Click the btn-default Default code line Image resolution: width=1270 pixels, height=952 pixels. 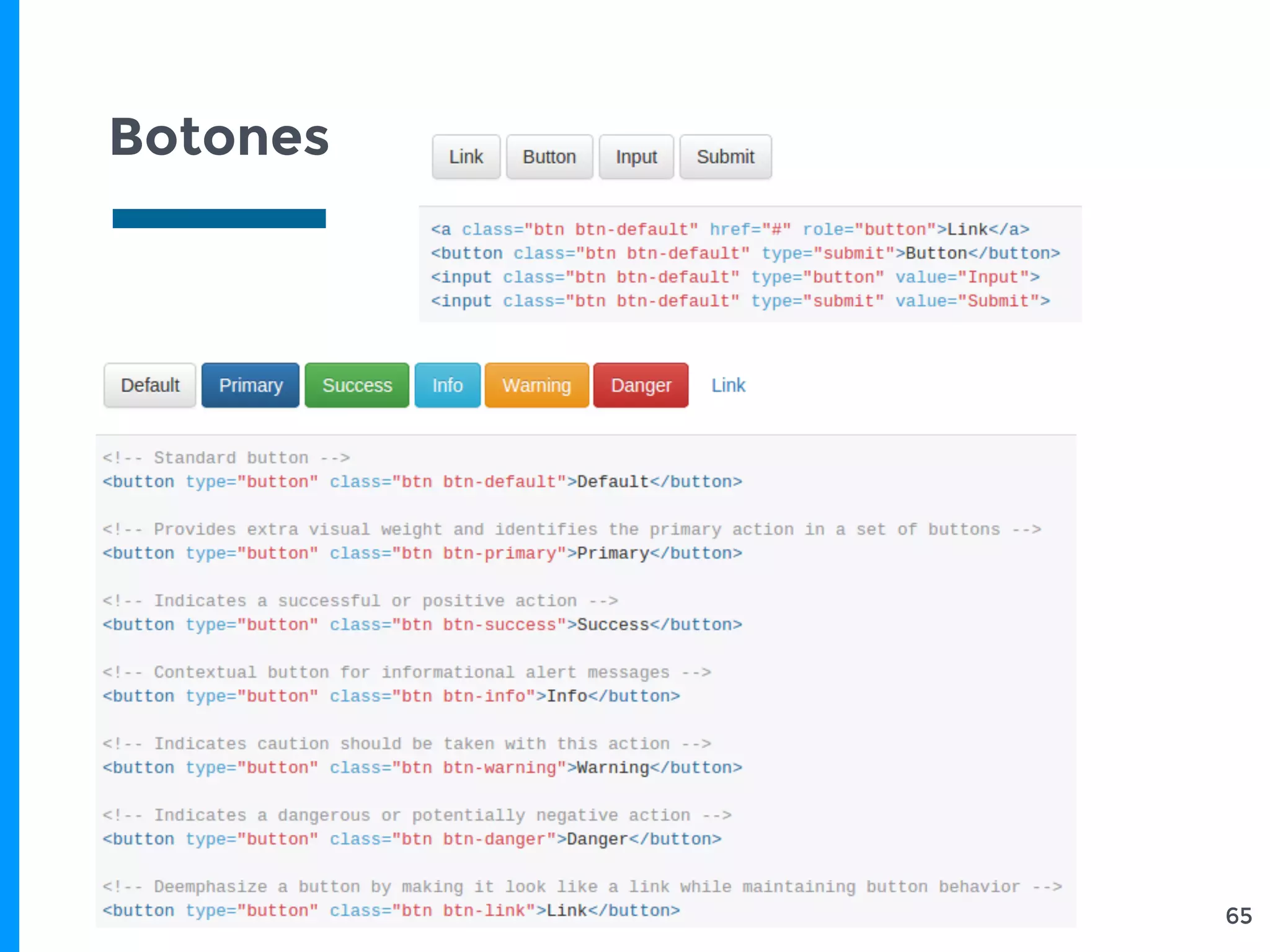[422, 482]
